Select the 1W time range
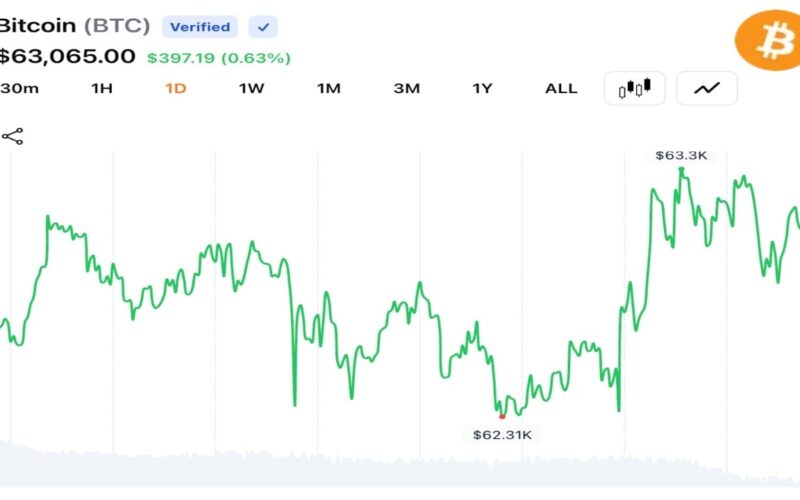 (x=252, y=88)
